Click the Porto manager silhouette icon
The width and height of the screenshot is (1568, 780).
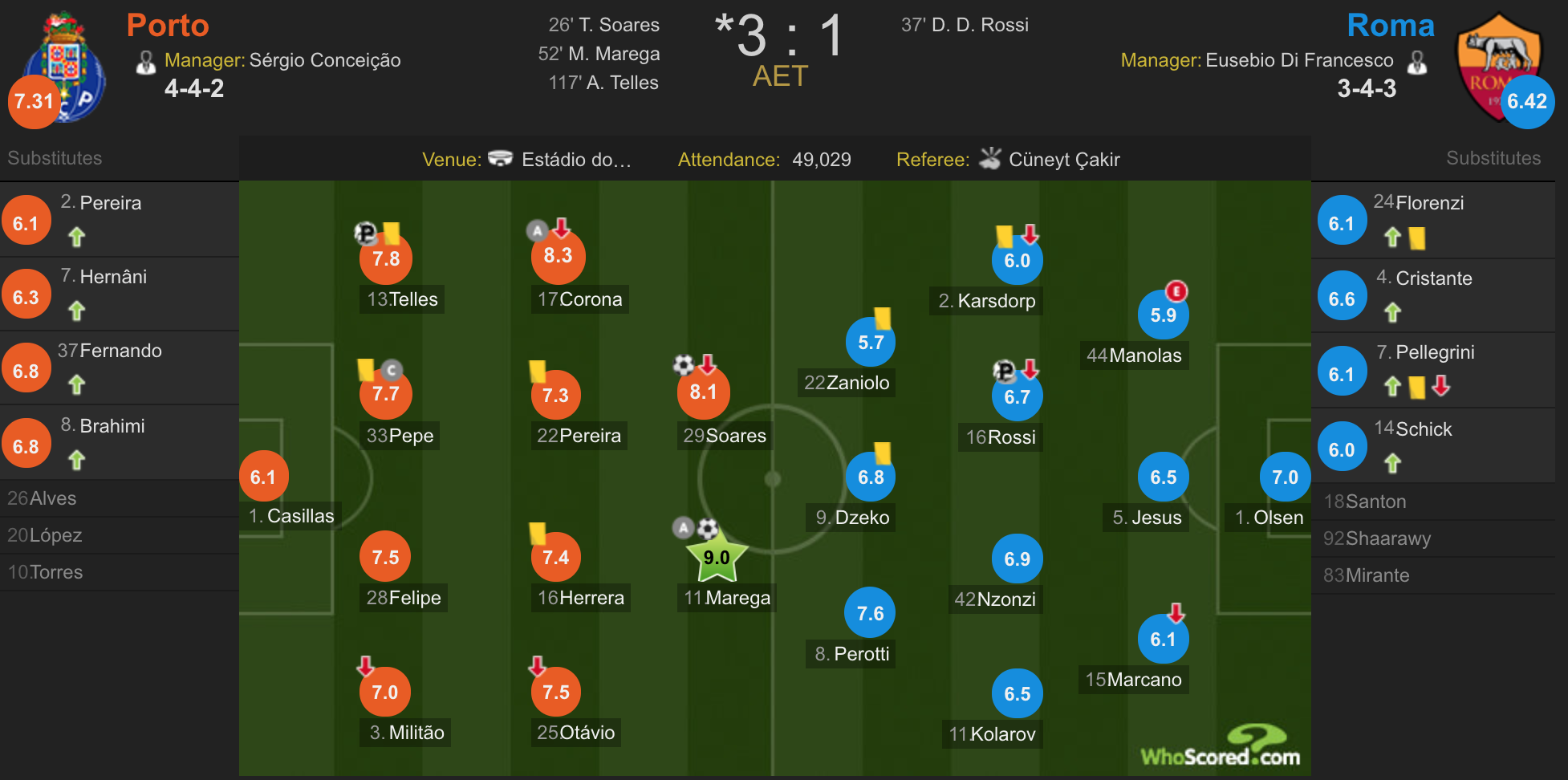pos(145,62)
